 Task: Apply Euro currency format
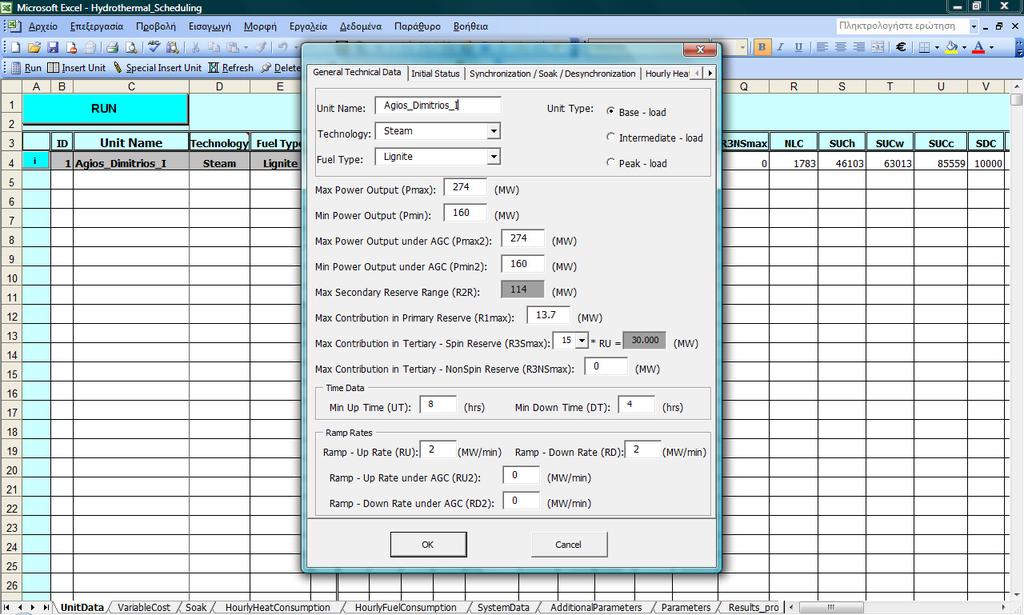coord(901,47)
